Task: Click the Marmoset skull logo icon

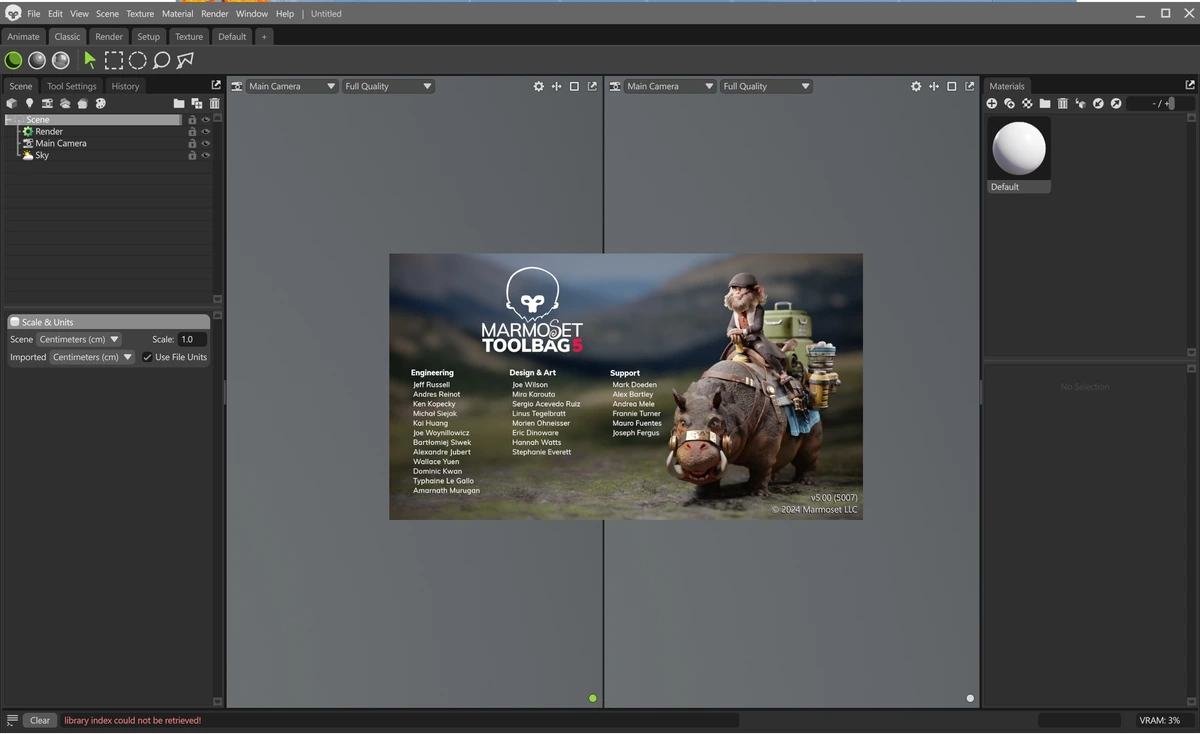Action: point(12,13)
